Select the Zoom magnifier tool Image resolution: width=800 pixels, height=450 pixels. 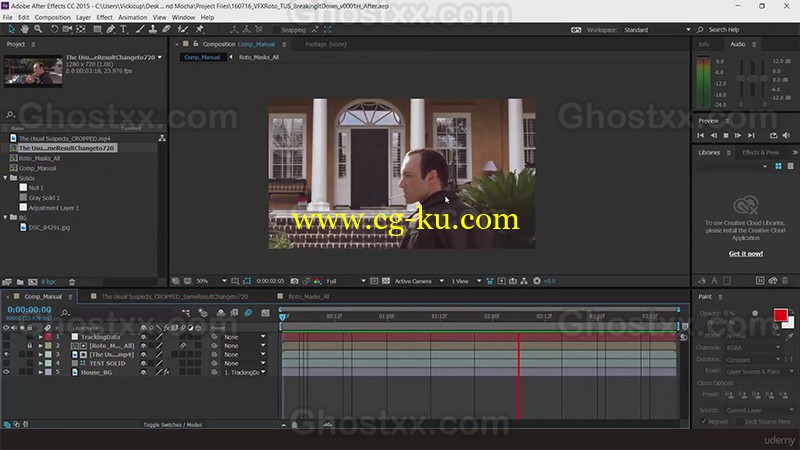point(38,30)
